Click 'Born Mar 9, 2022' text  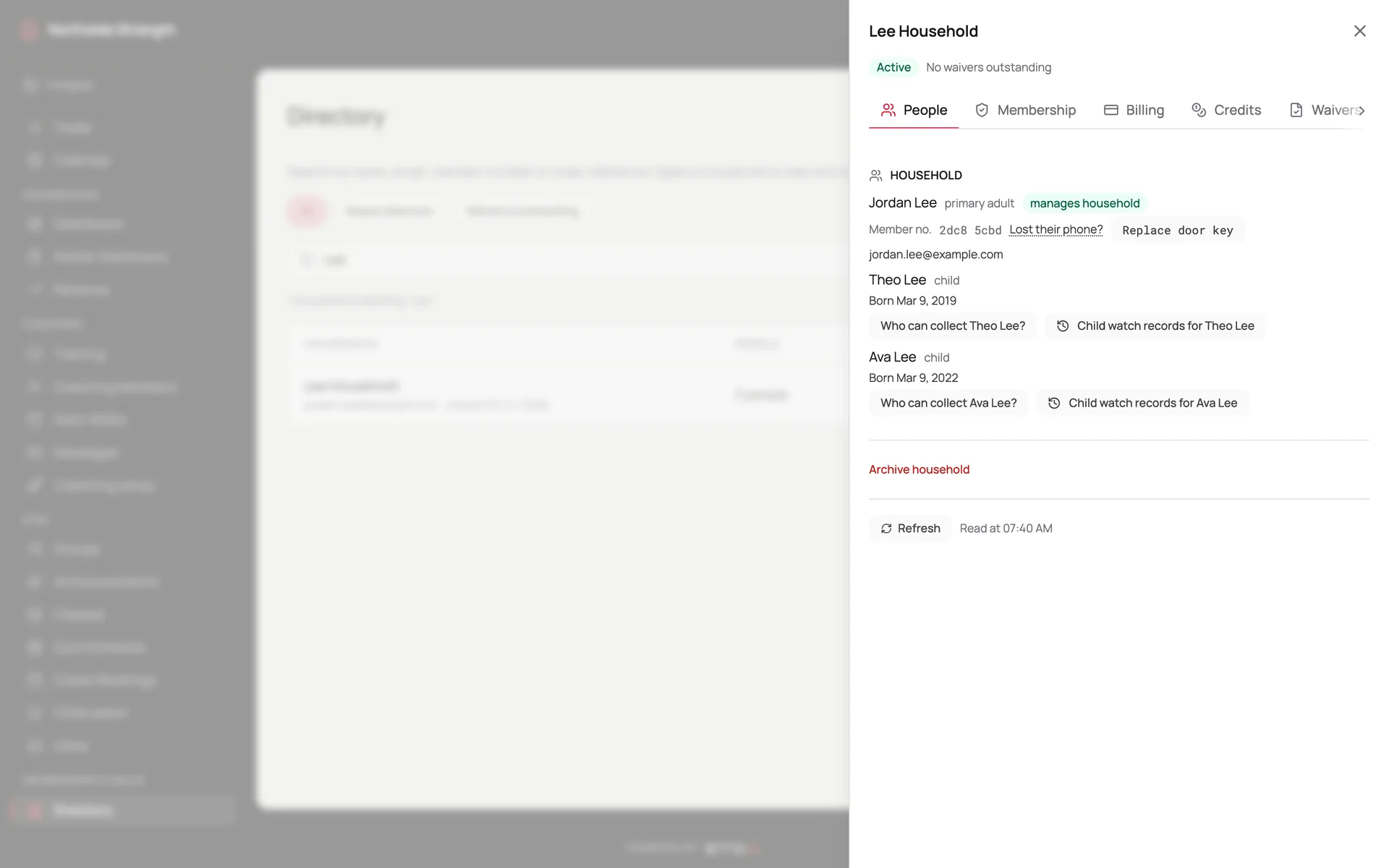(x=913, y=378)
